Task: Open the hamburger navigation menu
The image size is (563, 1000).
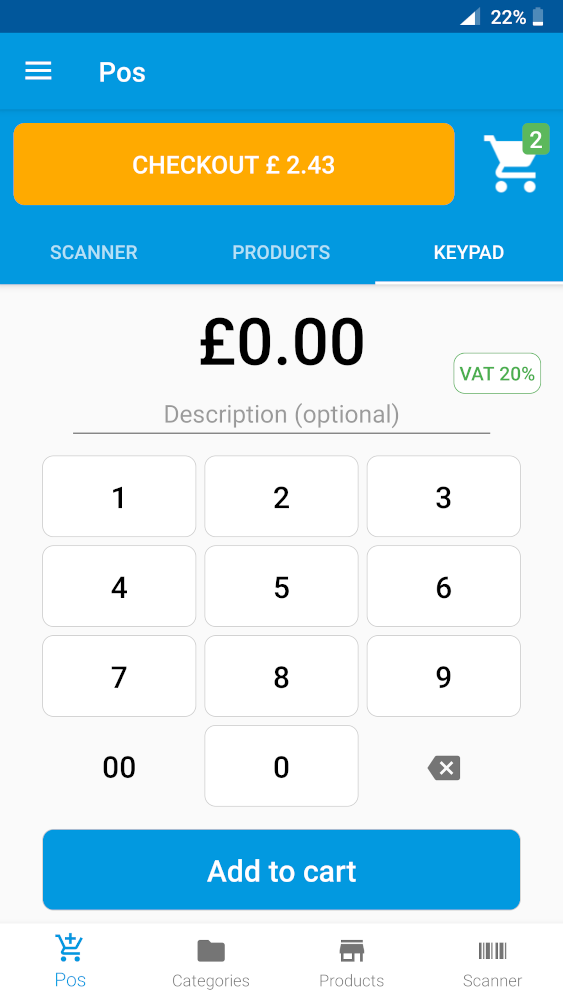Action: point(38,71)
